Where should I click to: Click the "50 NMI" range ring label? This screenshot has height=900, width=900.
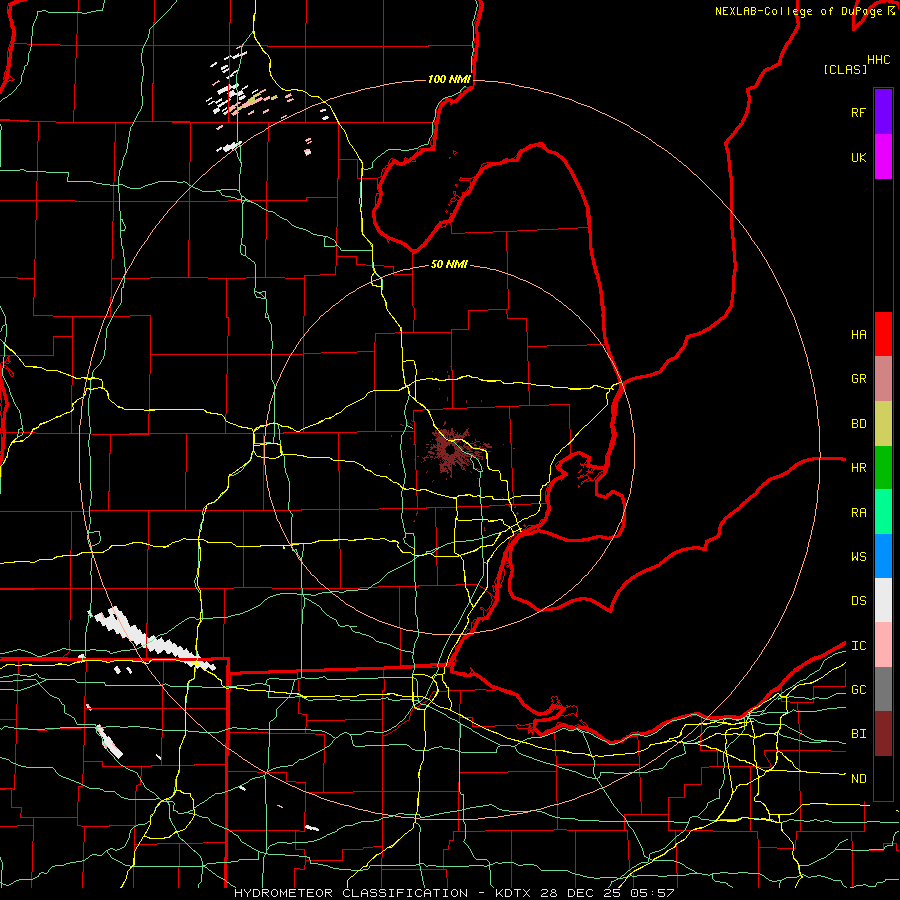pos(449,264)
